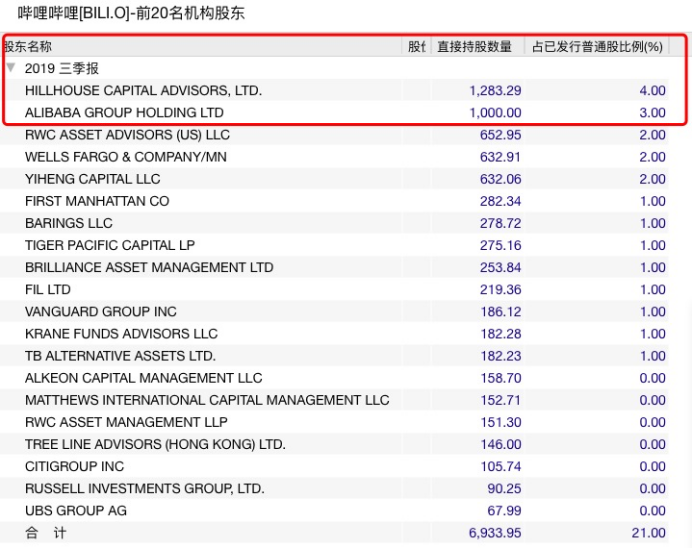The height and width of the screenshot is (549, 692).
Task: Click the 652.95 holding value
Action: [500, 135]
